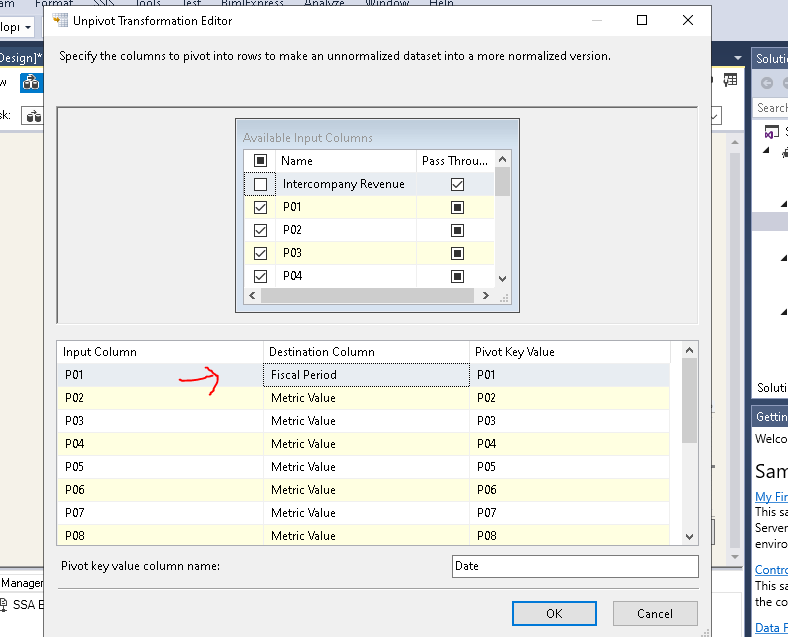Click the Unpivot editor title bar icon
The image size is (788, 637).
coord(62,20)
